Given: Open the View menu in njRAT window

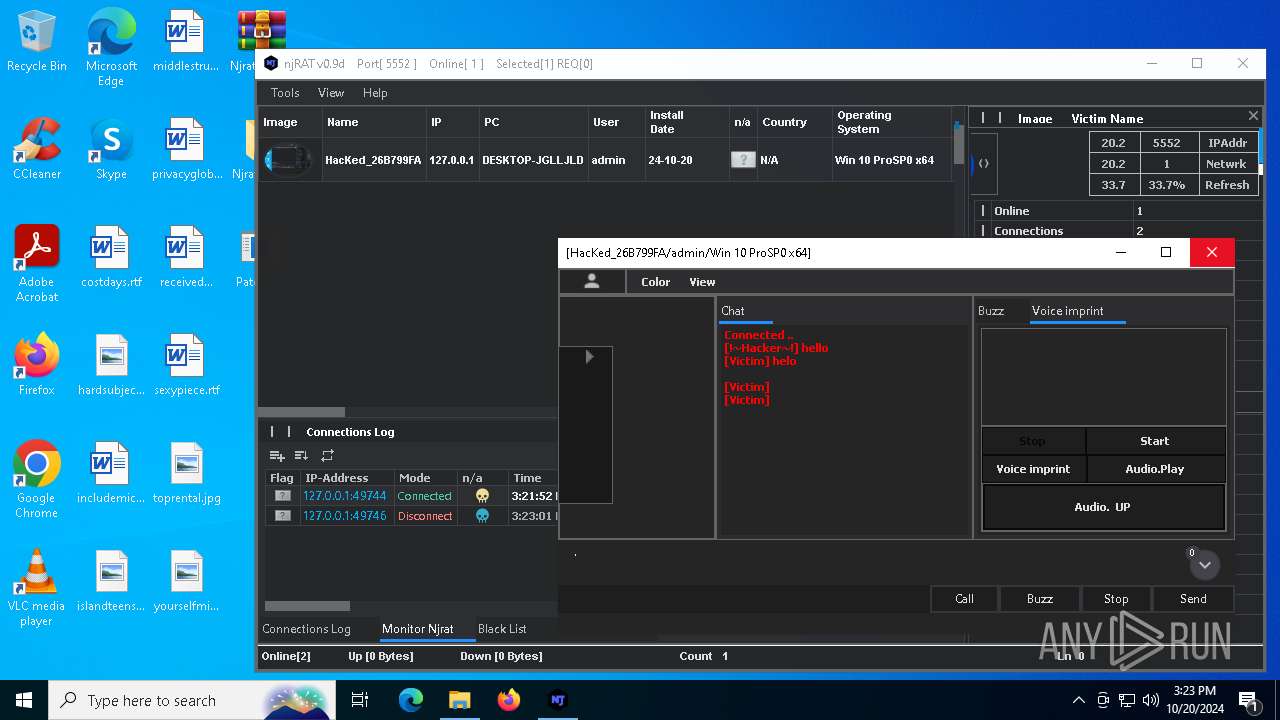Looking at the screenshot, I should (331, 93).
